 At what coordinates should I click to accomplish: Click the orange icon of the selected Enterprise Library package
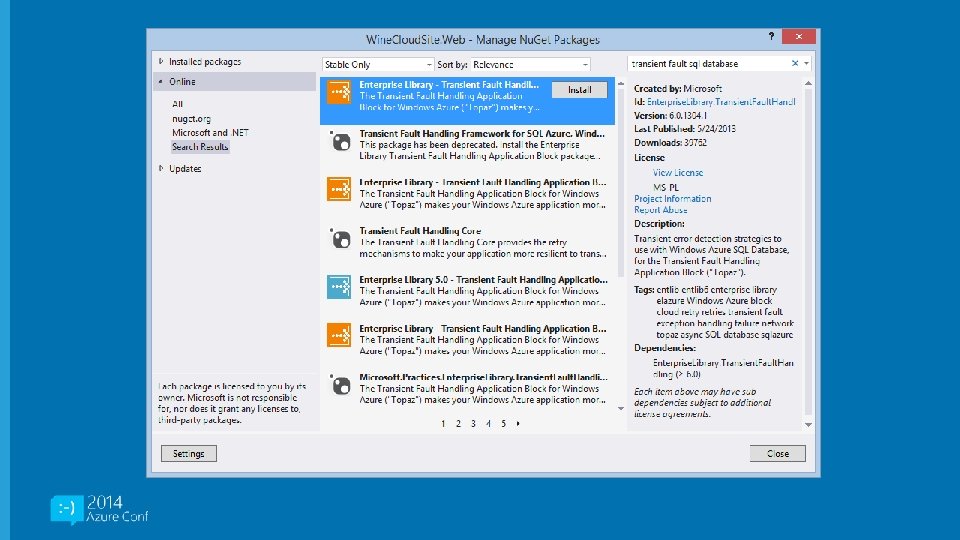(339, 92)
